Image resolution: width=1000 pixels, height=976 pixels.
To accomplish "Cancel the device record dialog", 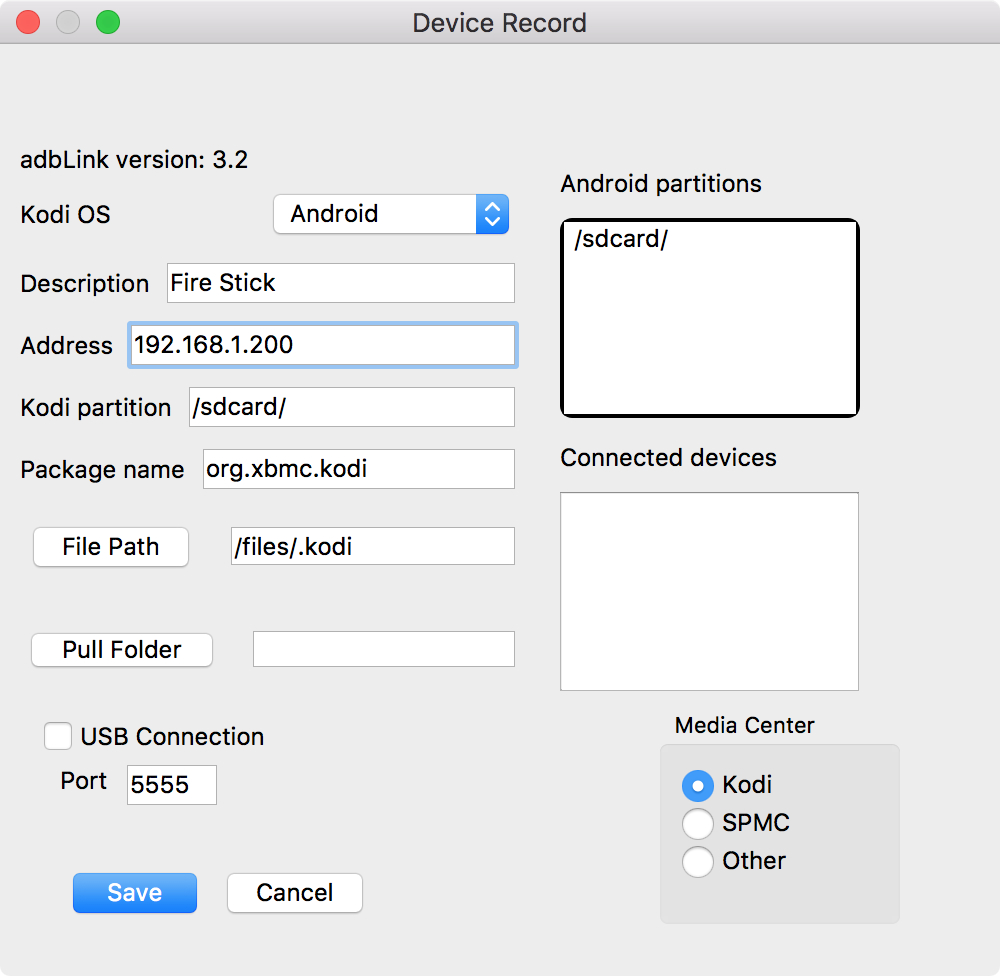I will 295,892.
